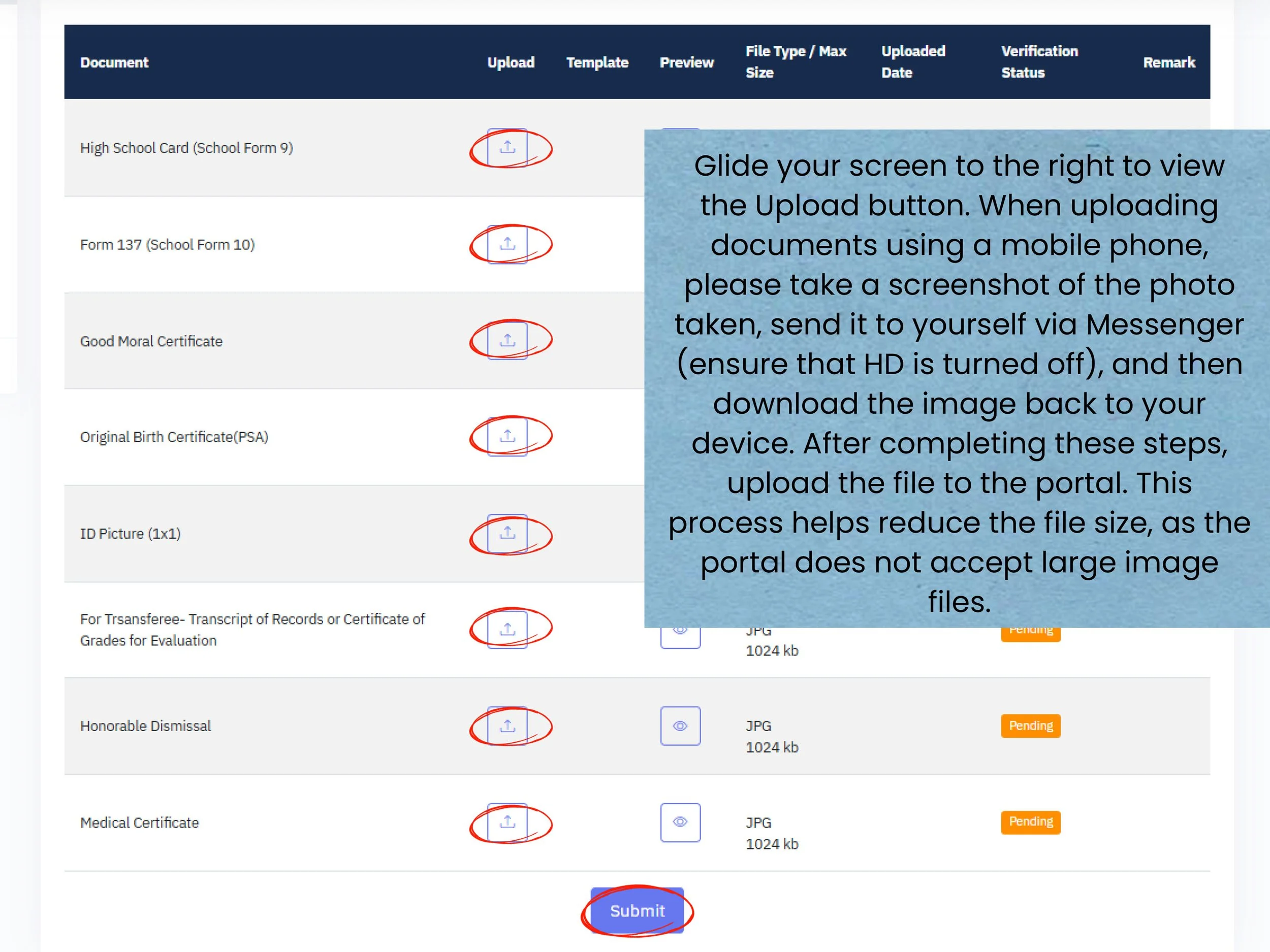Preview the uploaded Honorable Dismissal file
The width and height of the screenshot is (1270, 952).
(x=680, y=726)
